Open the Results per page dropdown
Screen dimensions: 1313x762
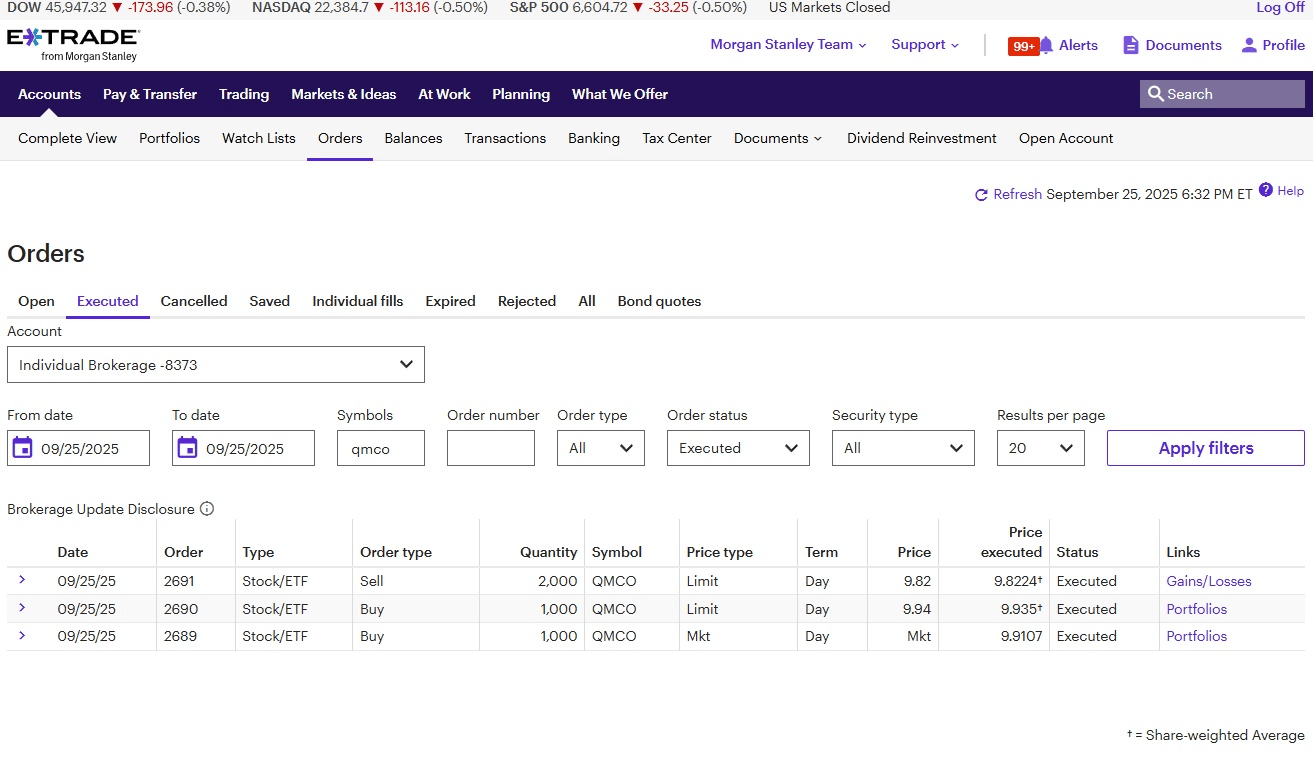(x=1040, y=448)
